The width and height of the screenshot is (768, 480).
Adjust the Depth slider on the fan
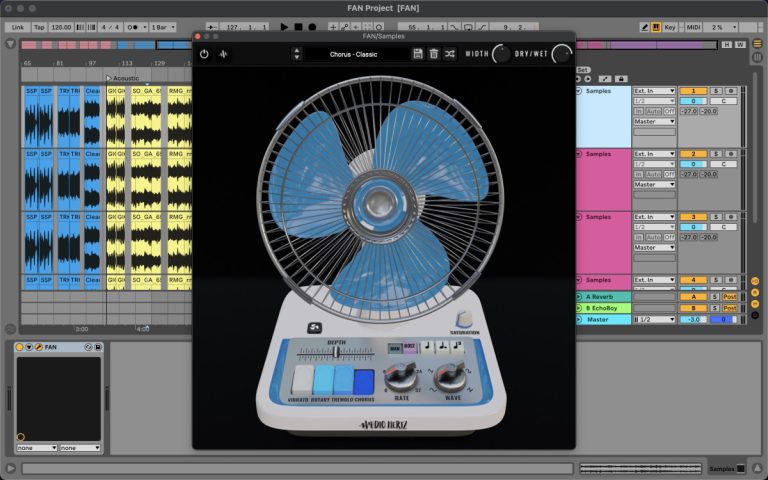coord(336,352)
